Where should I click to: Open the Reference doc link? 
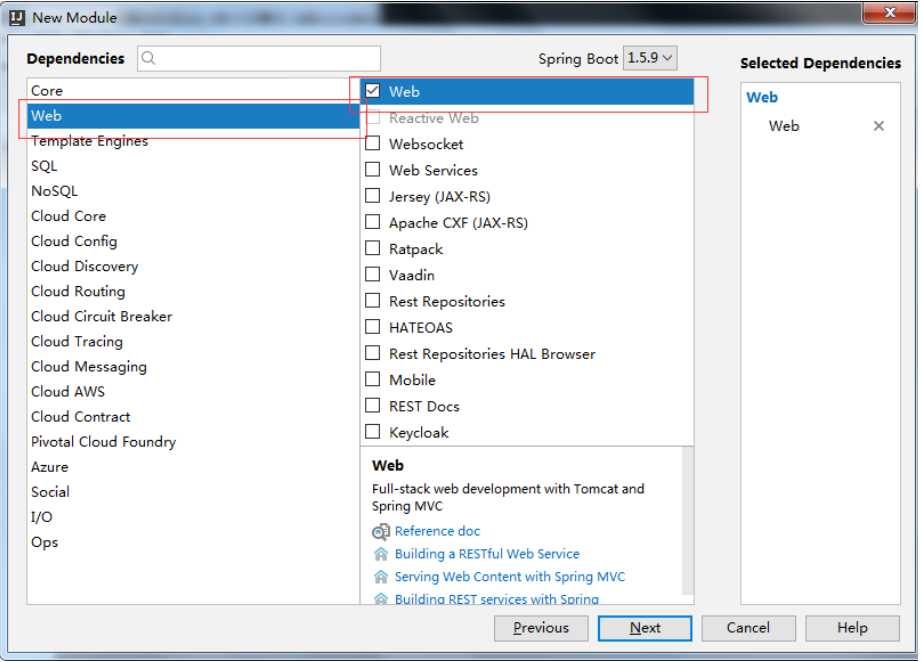(437, 531)
